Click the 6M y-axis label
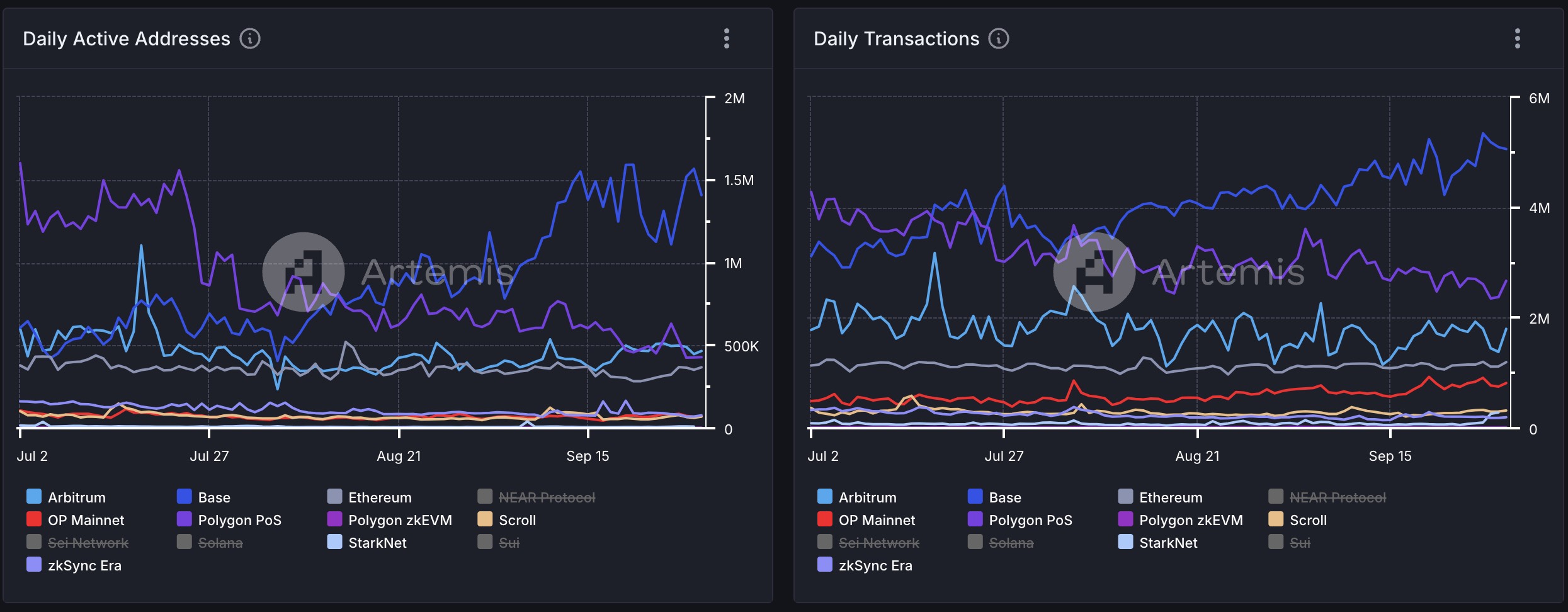This screenshot has width=1568, height=612. pyautogui.click(x=1539, y=98)
